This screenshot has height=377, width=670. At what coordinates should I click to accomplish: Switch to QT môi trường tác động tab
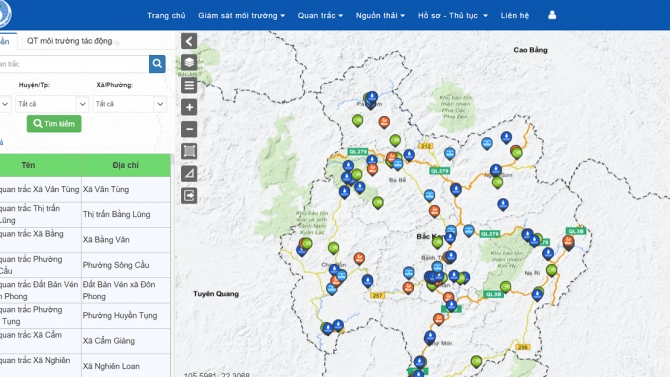pos(69,41)
